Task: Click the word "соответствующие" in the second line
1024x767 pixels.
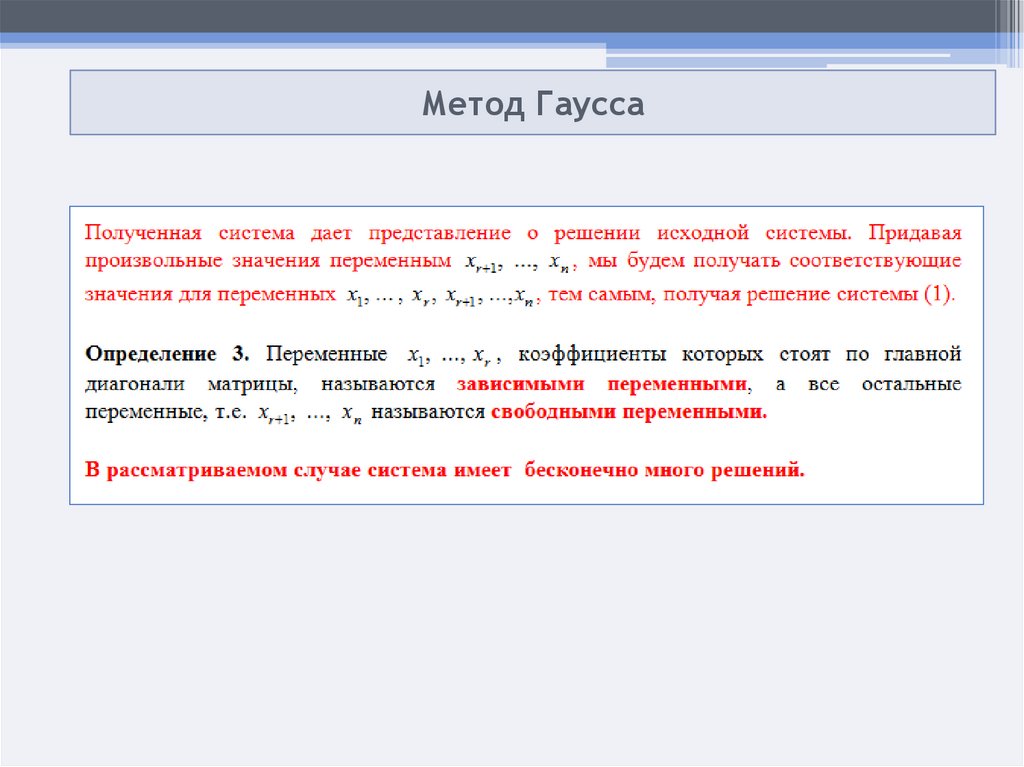Action: coord(875,262)
